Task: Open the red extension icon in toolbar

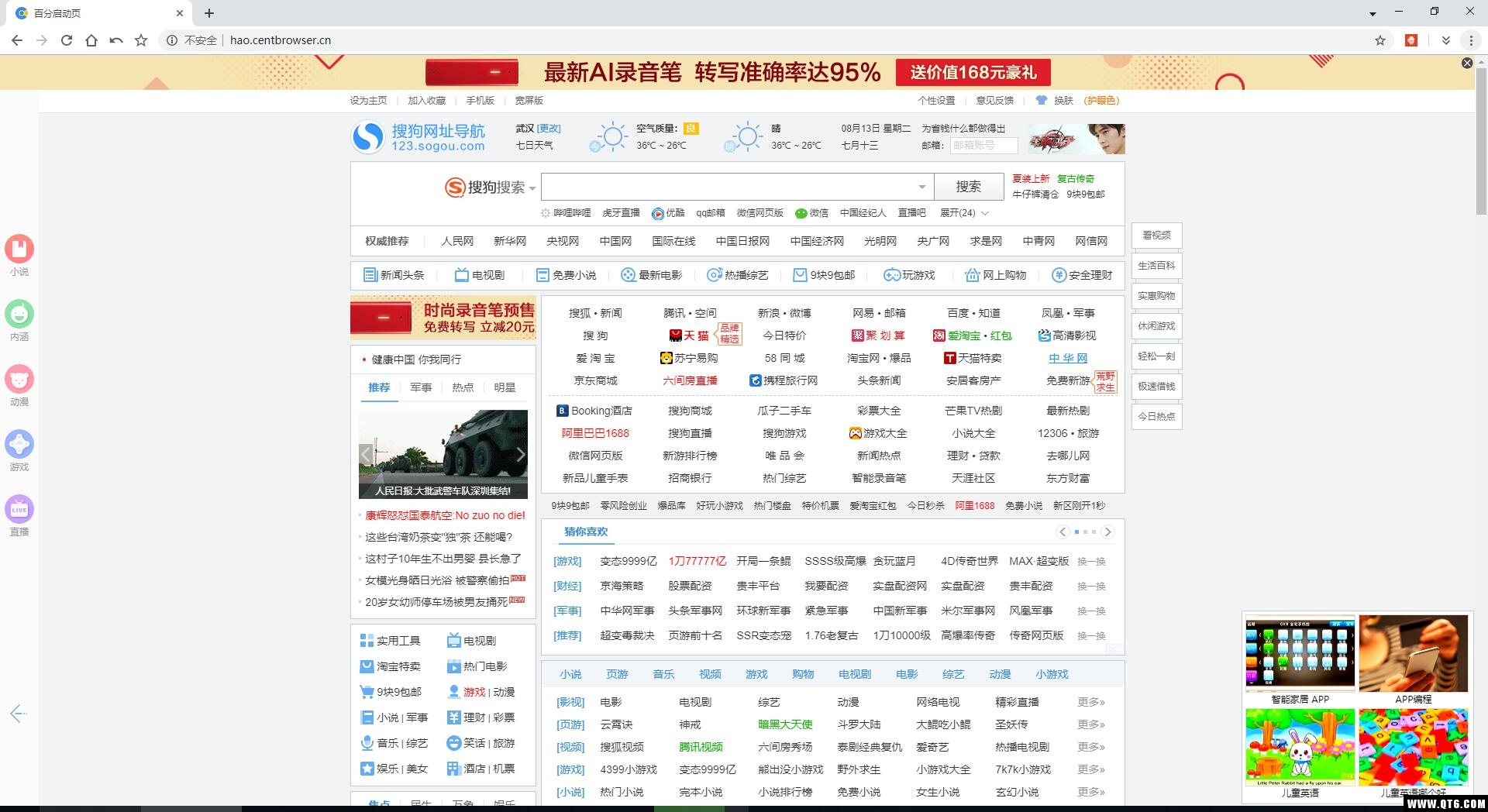Action: [1411, 40]
